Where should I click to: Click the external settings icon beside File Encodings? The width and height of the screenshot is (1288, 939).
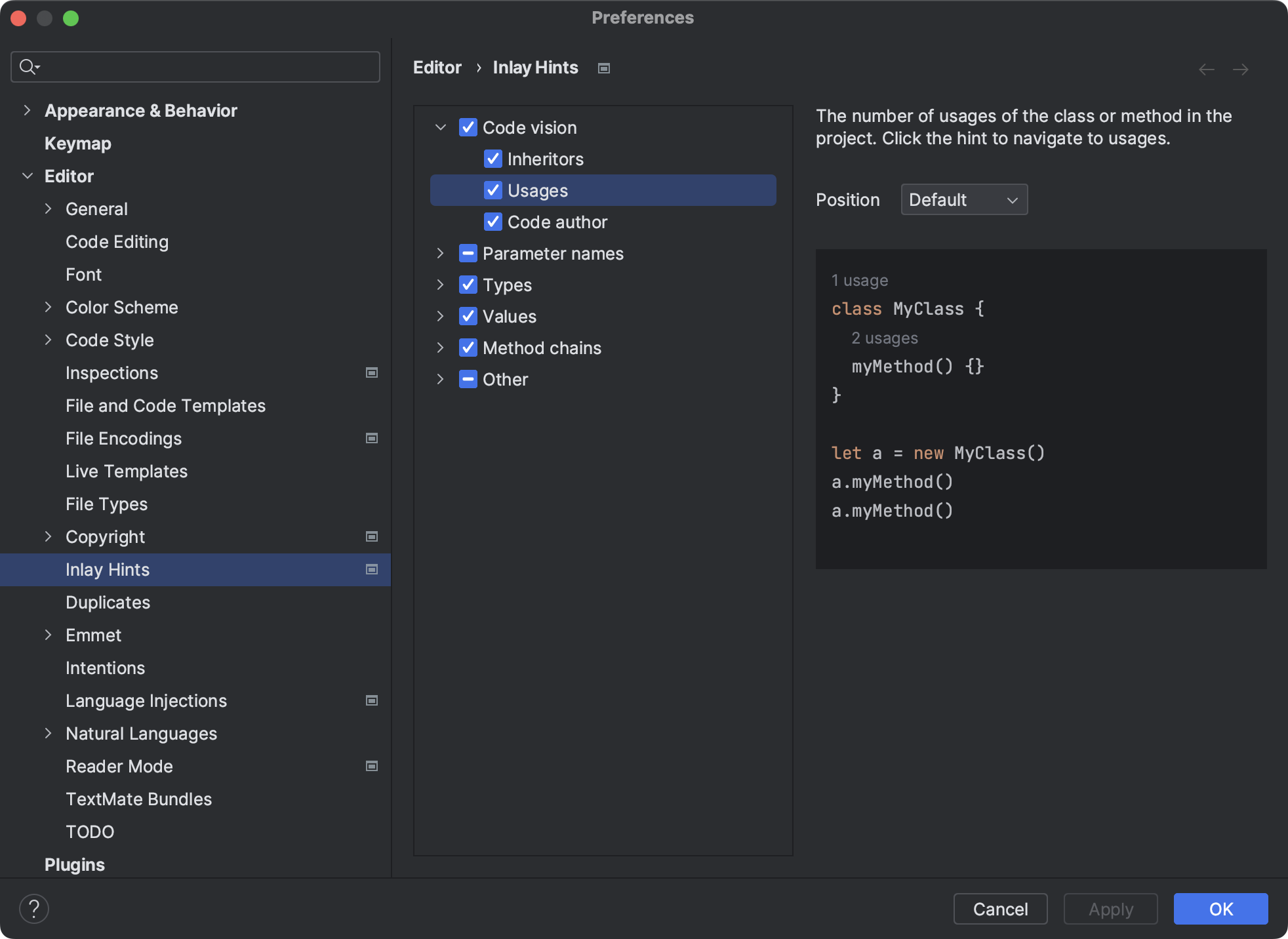pos(371,438)
